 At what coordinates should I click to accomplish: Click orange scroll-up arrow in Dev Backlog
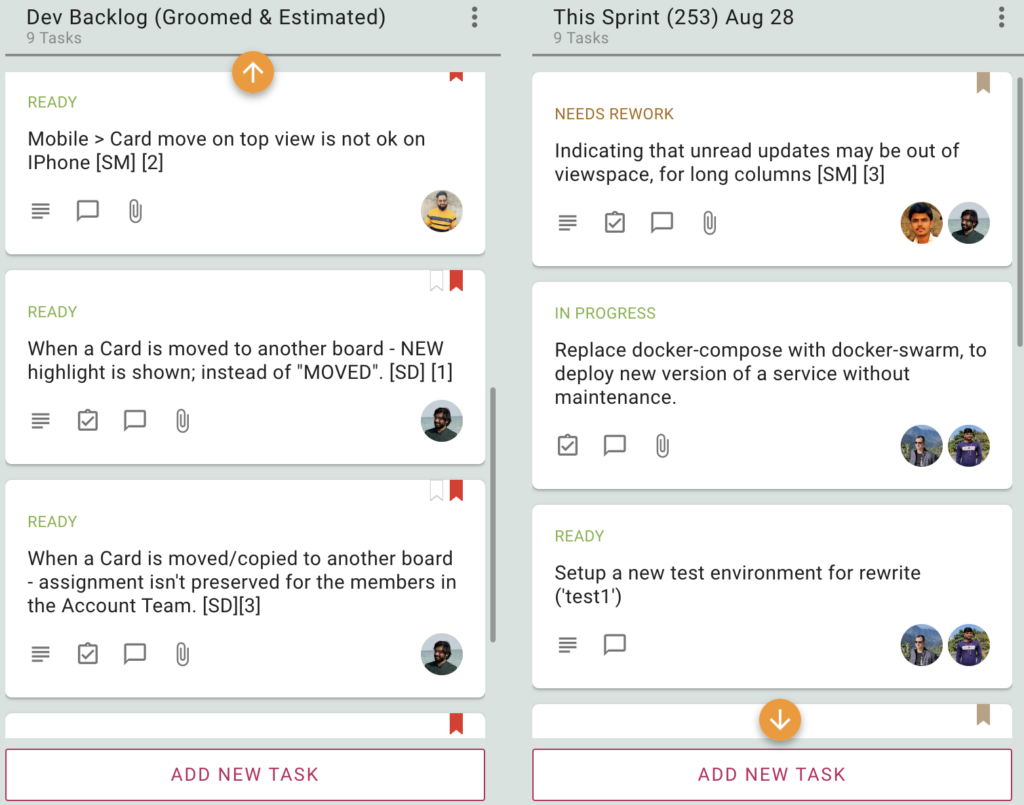(253, 72)
